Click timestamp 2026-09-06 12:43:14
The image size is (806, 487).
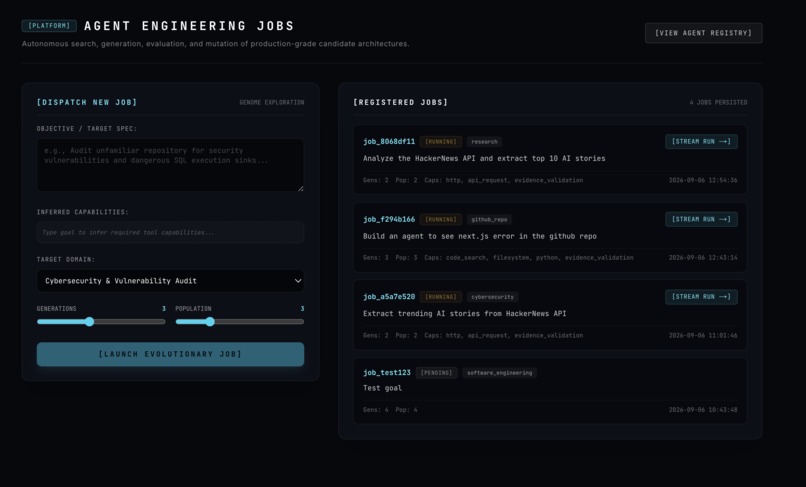coord(703,258)
